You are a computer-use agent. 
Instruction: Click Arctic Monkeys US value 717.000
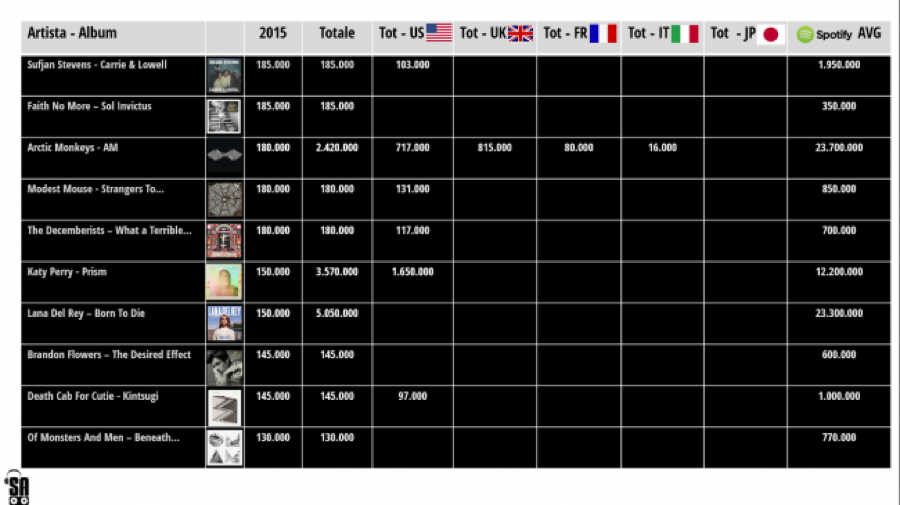tap(412, 147)
